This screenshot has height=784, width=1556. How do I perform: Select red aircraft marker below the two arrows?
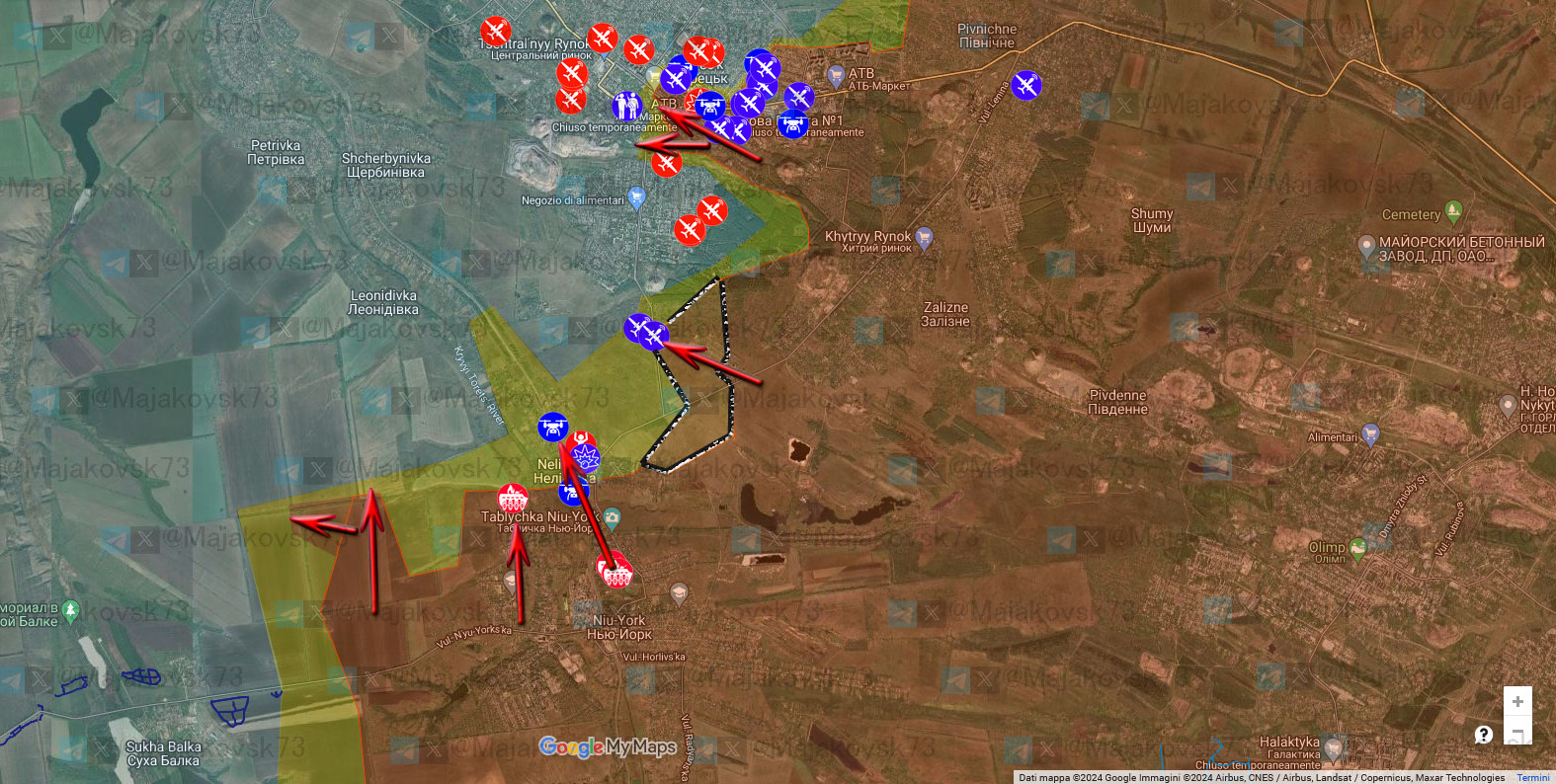667,162
